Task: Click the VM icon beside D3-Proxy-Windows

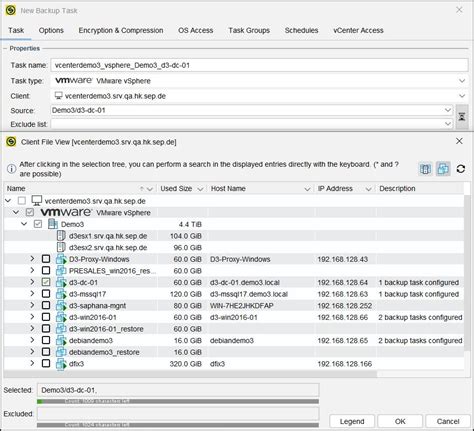Action: pos(61,259)
